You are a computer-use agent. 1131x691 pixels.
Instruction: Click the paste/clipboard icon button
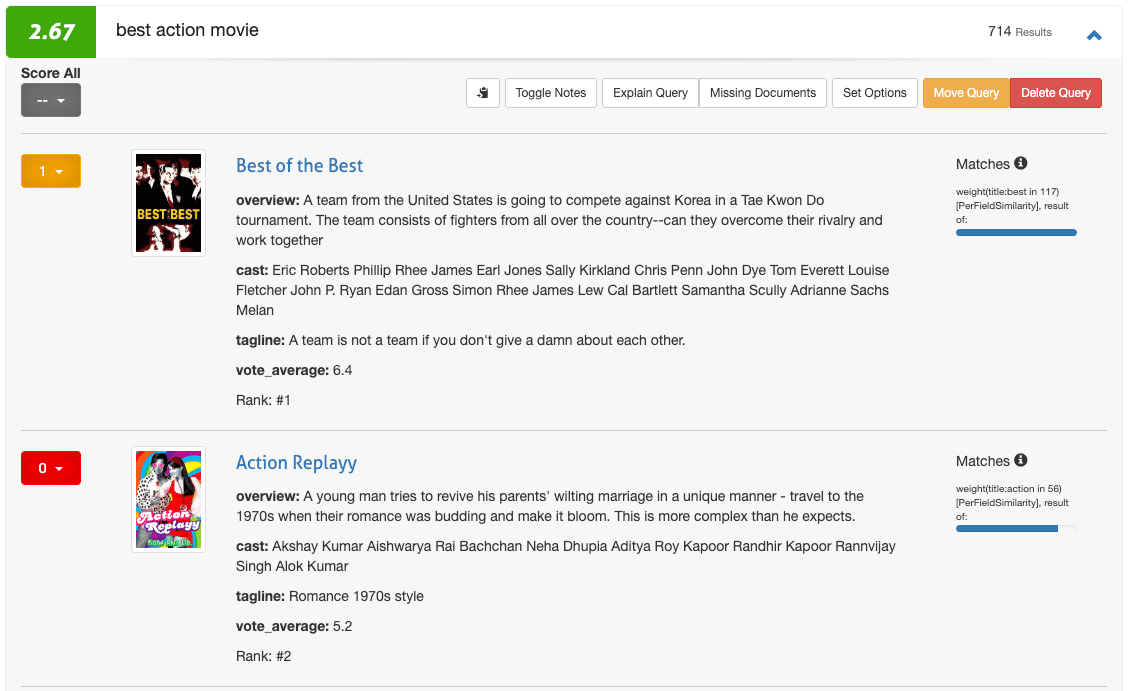[483, 93]
